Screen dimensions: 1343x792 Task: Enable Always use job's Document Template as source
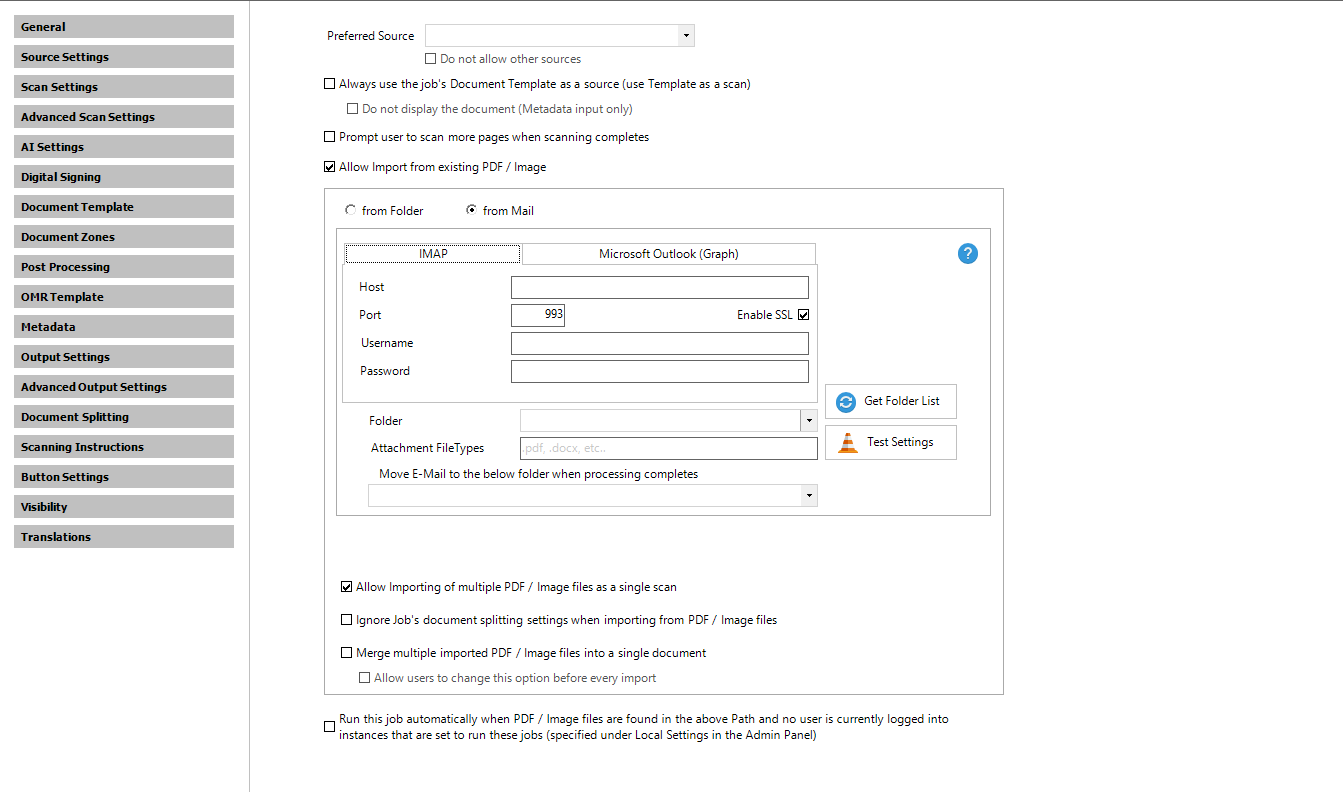(330, 84)
